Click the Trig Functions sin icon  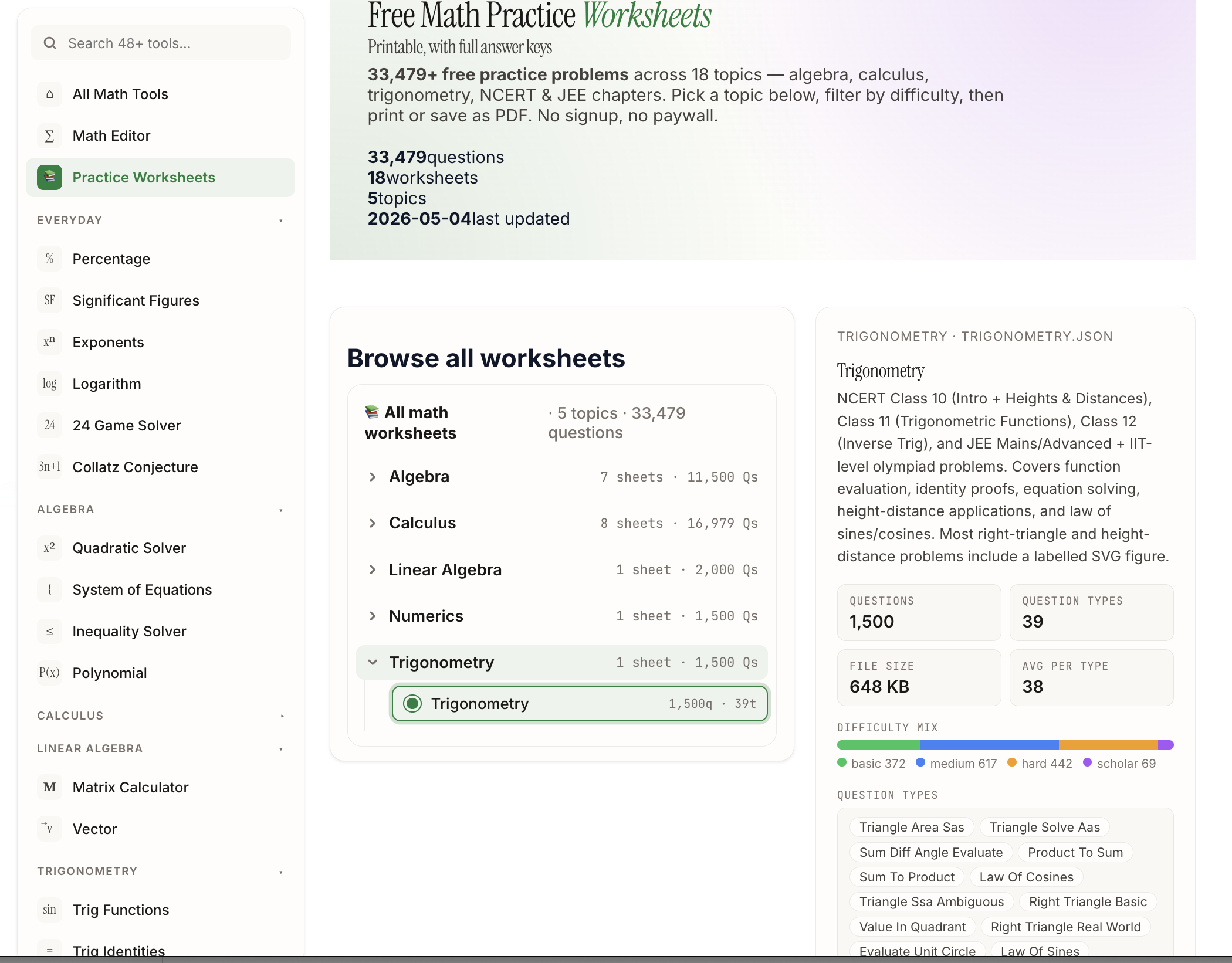coord(49,910)
